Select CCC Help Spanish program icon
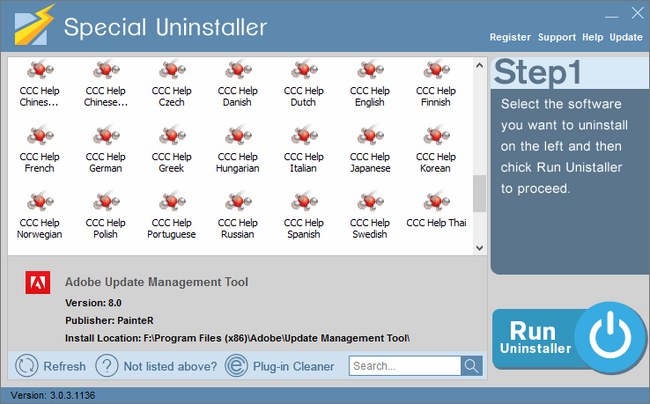The image size is (650, 404). (304, 201)
